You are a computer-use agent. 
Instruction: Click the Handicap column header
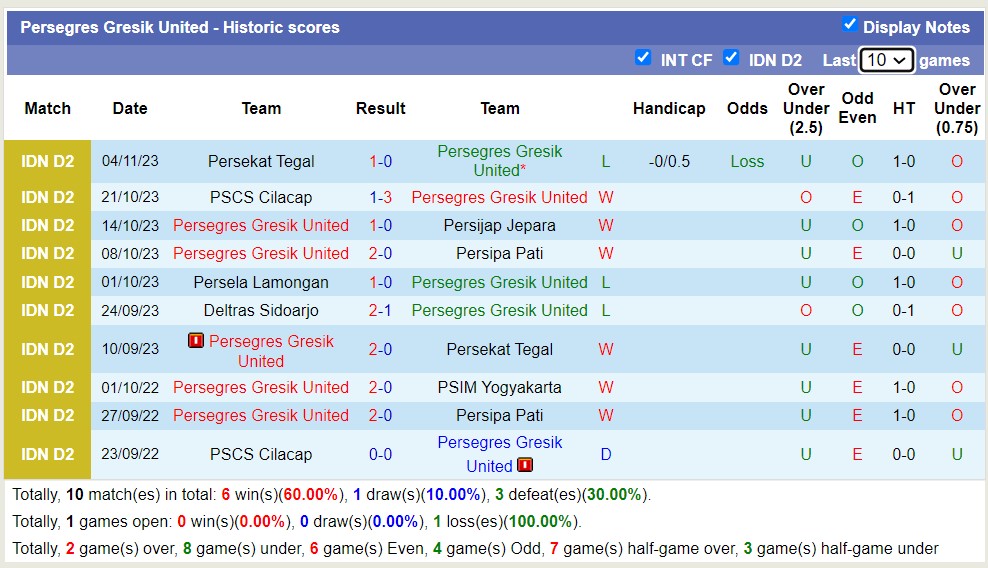(669, 108)
